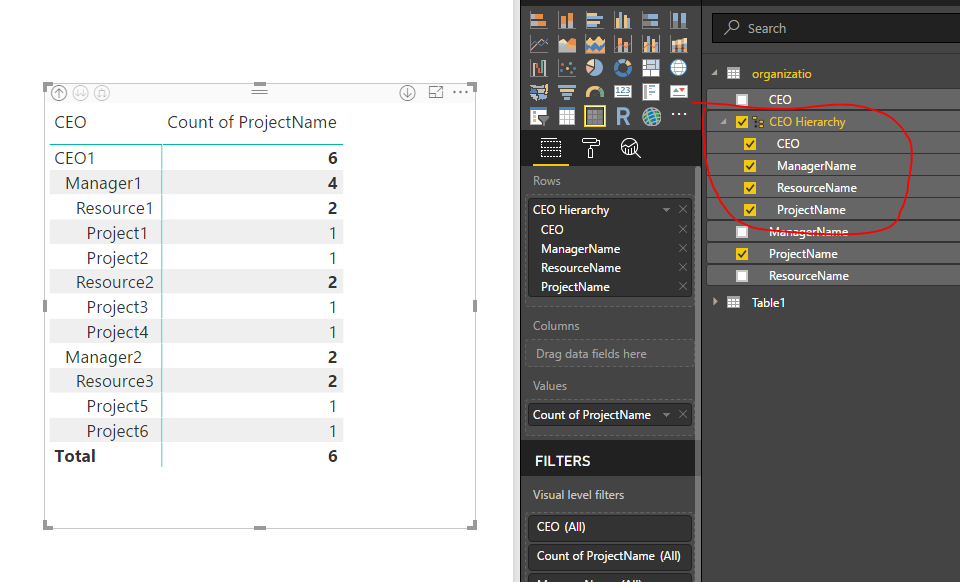Drill up in the matrix visual
Screen dimensions: 960x582
click(59, 93)
